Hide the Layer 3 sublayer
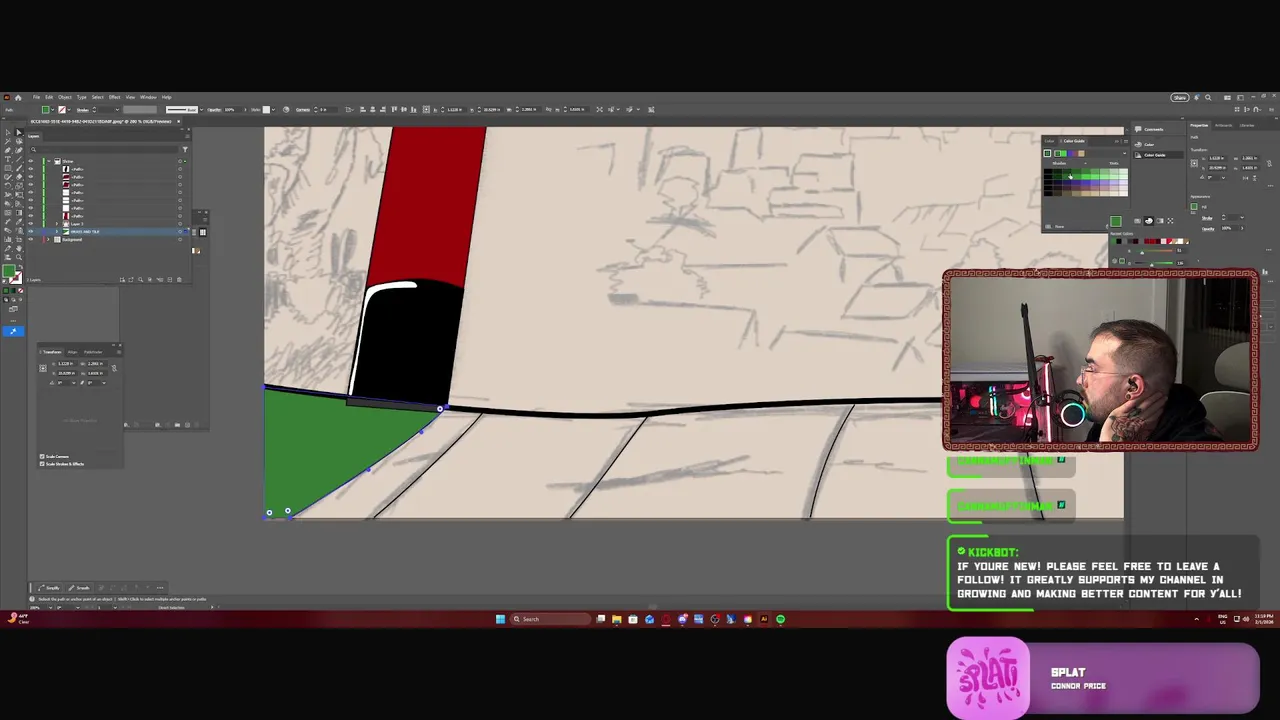Image resolution: width=1280 pixels, height=720 pixels. click(x=30, y=224)
